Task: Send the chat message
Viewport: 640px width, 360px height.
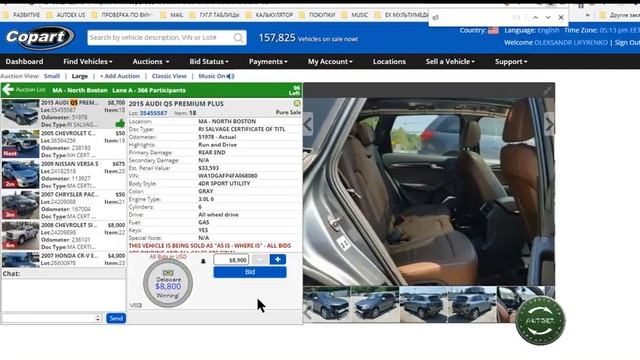Action: pyautogui.click(x=116, y=318)
